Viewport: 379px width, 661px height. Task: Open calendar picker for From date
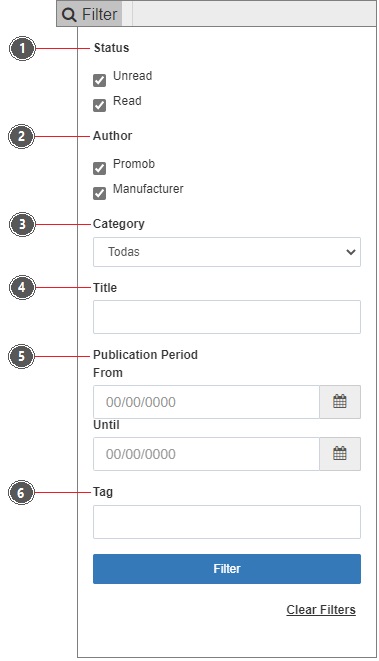[x=340, y=402]
